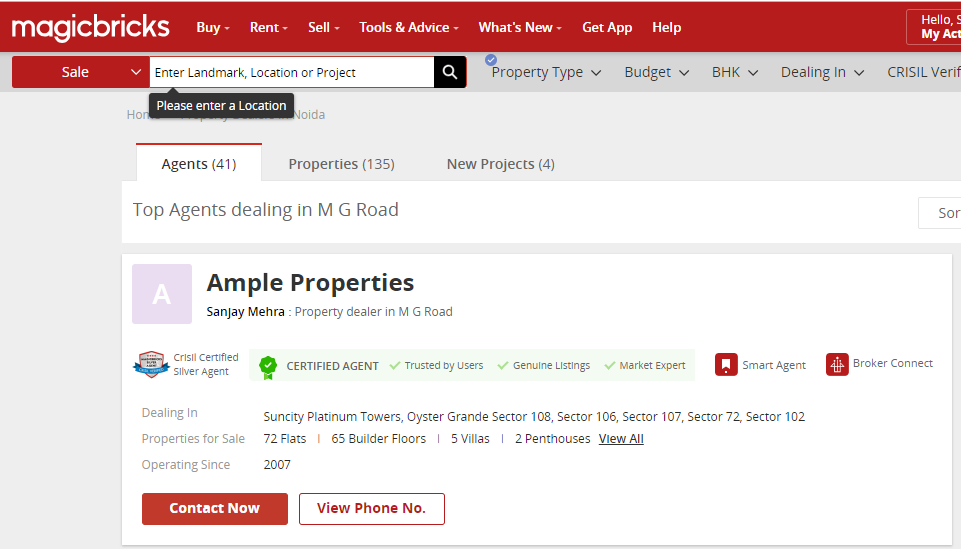
Task: Click the Broker Connect icon
Action: point(837,364)
